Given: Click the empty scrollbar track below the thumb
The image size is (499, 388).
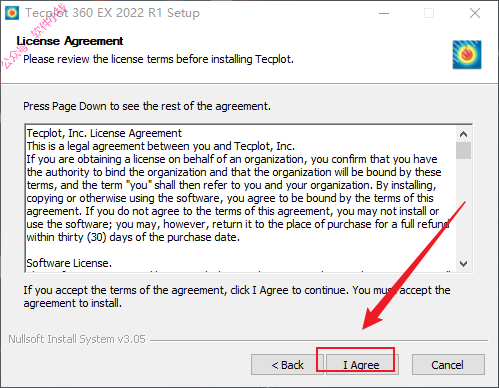Looking at the screenshot, I should tap(463, 208).
